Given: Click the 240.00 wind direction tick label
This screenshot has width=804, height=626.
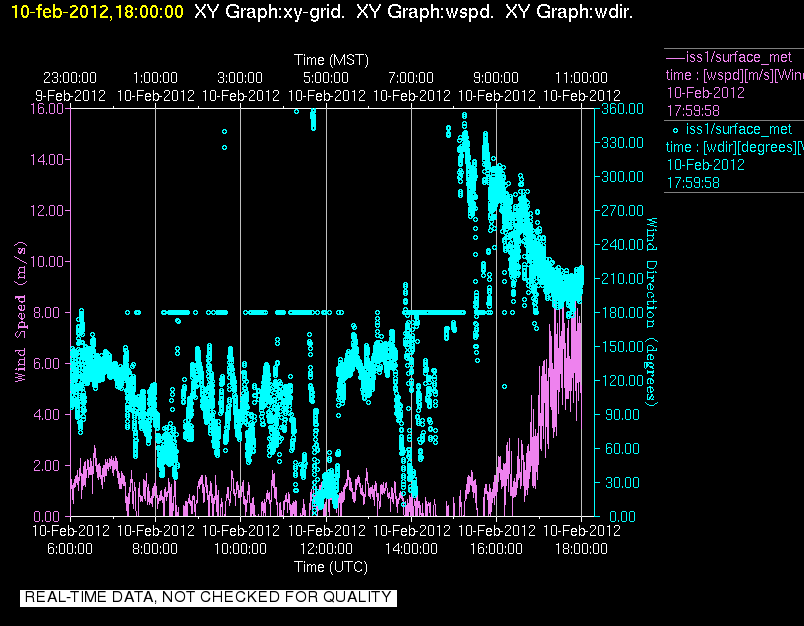Looking at the screenshot, I should [x=622, y=245].
